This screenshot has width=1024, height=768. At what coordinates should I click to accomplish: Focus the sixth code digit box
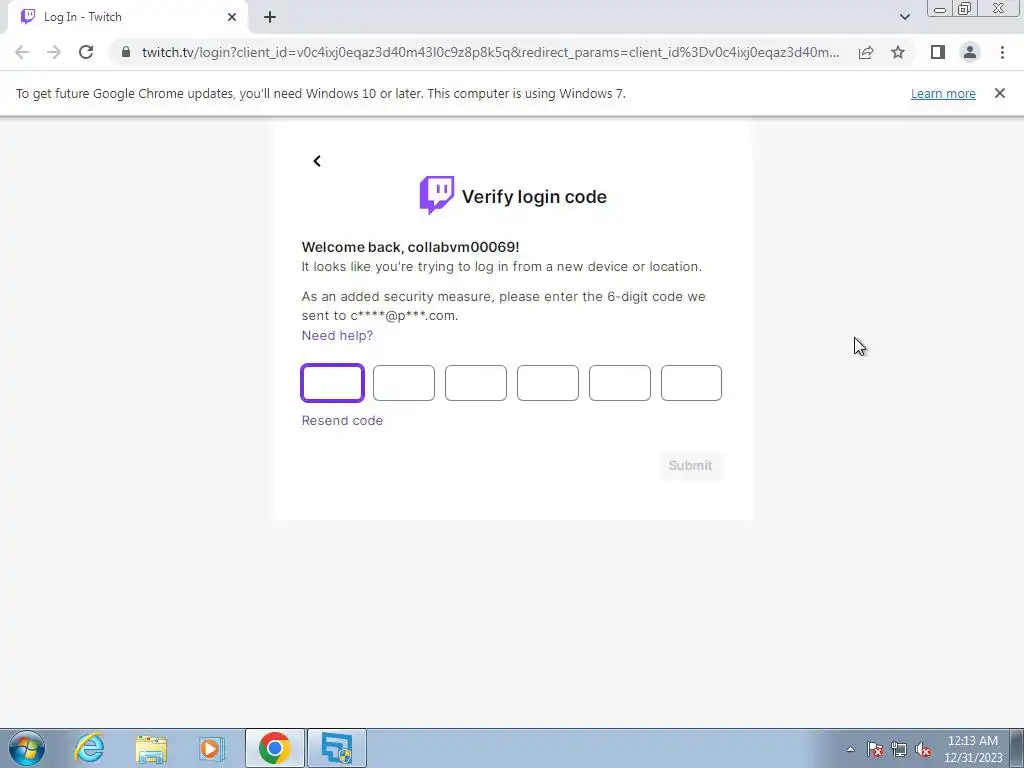[691, 383]
